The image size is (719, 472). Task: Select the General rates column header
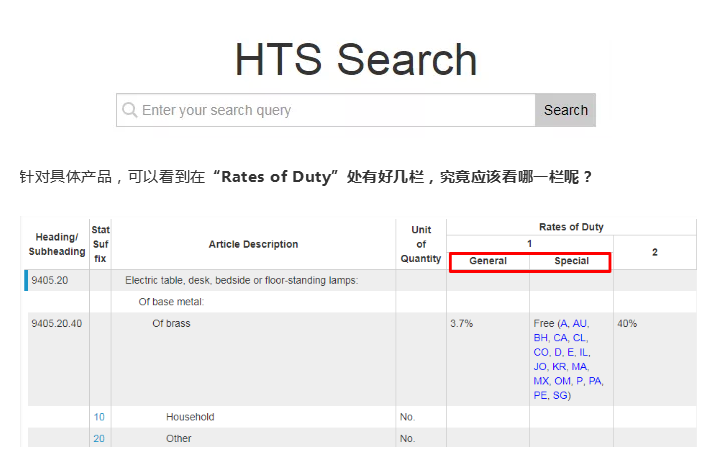(488, 261)
